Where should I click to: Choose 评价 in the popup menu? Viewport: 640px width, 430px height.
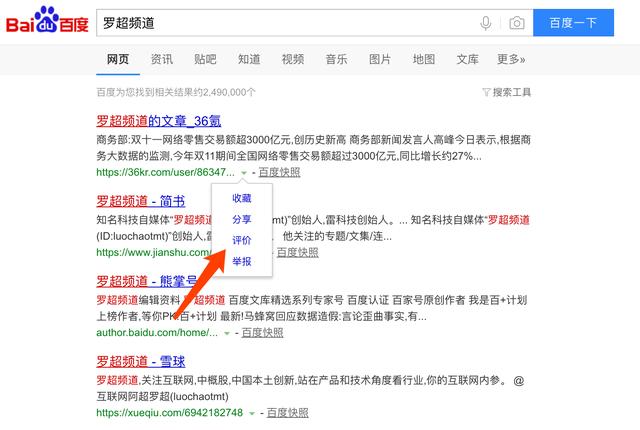(242, 240)
